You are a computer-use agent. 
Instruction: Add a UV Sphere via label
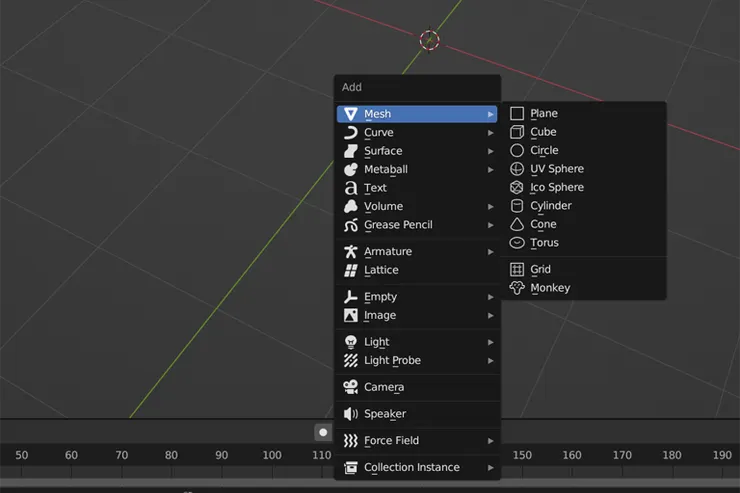tap(557, 169)
